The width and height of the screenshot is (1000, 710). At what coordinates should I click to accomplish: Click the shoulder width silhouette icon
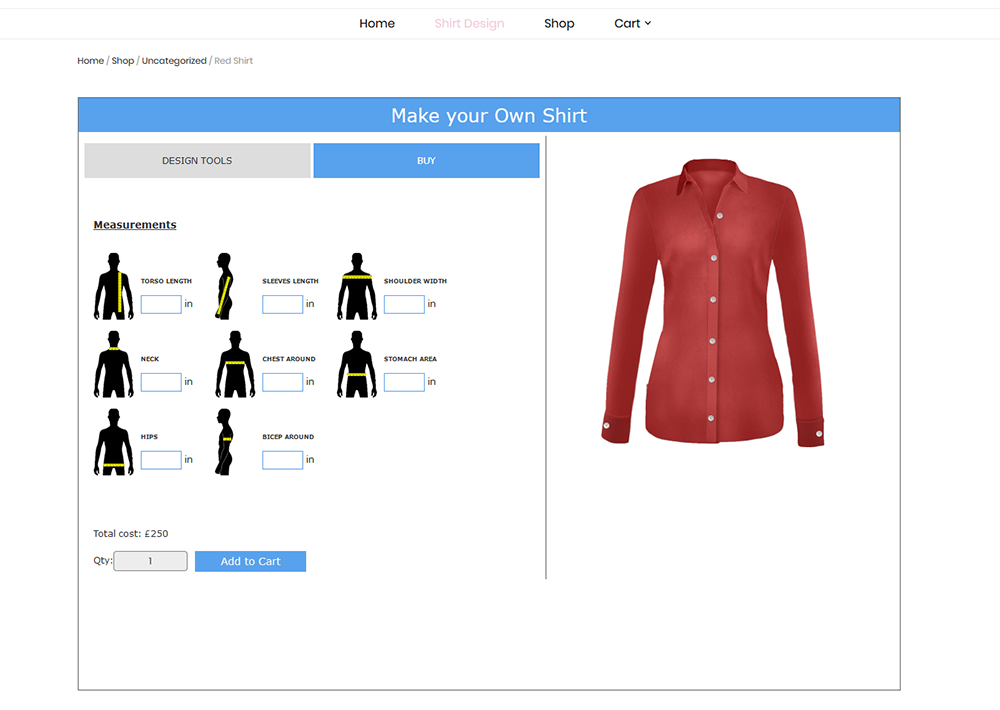[357, 286]
